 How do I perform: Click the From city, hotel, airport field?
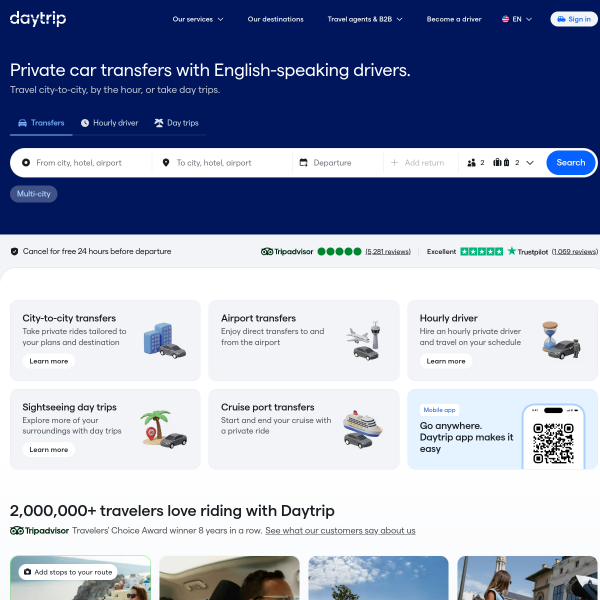[x=82, y=163]
